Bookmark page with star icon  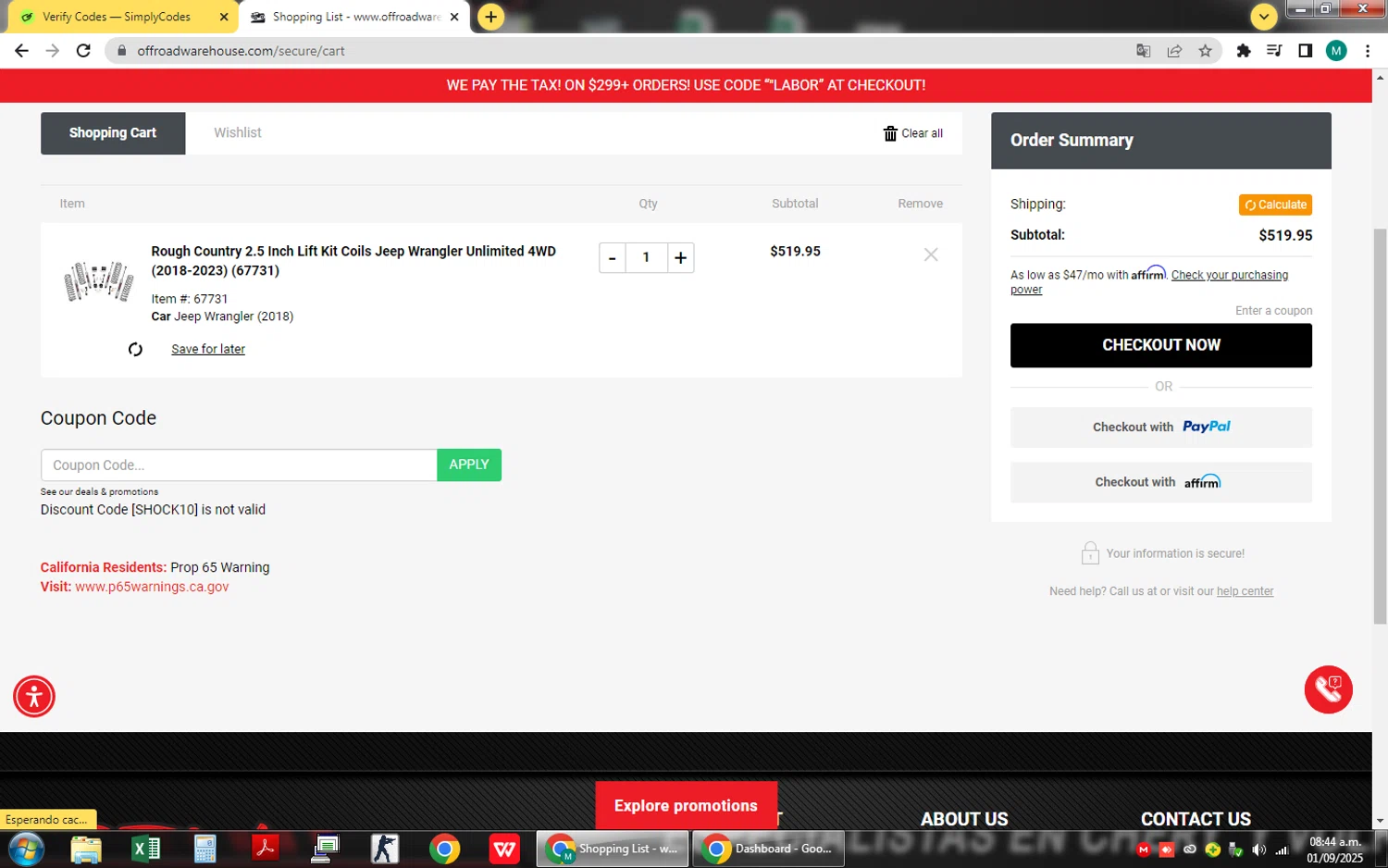[x=1205, y=51]
